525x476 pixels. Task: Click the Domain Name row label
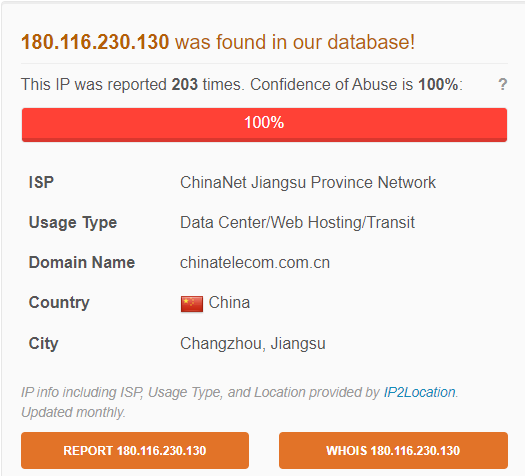[x=82, y=262]
